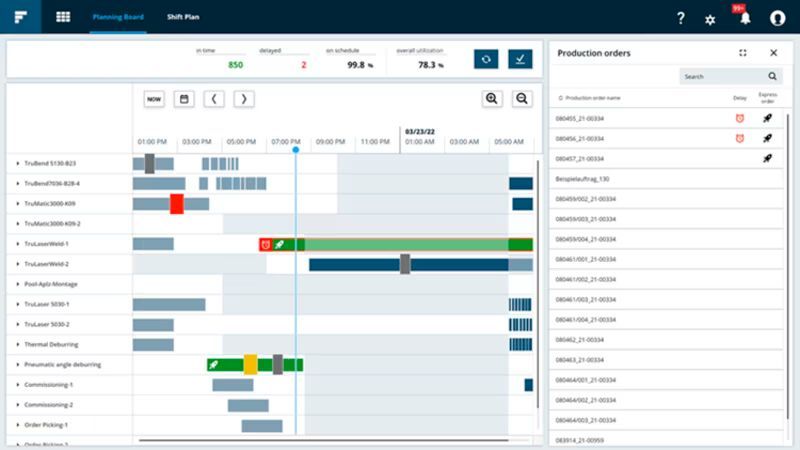Sort by Express order column header
800x450 pixels.
[x=767, y=98]
